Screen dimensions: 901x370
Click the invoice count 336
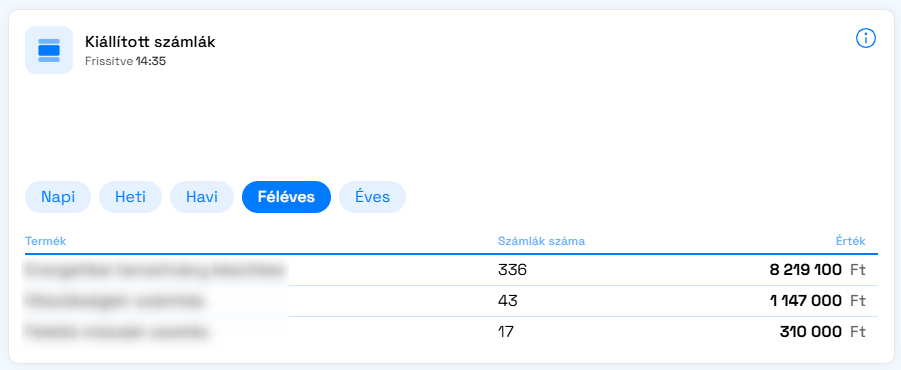point(512,269)
